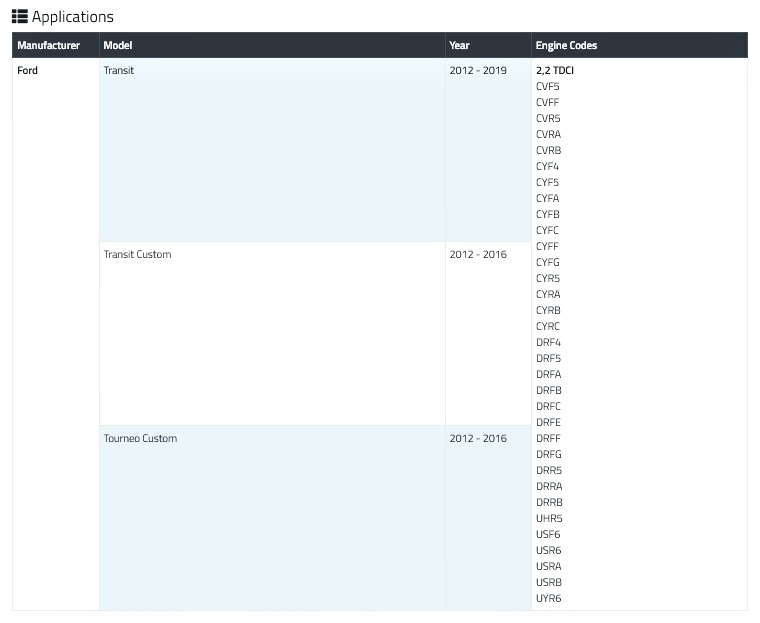760x623 pixels.
Task: Click engine code CYF4
Action: (x=547, y=166)
